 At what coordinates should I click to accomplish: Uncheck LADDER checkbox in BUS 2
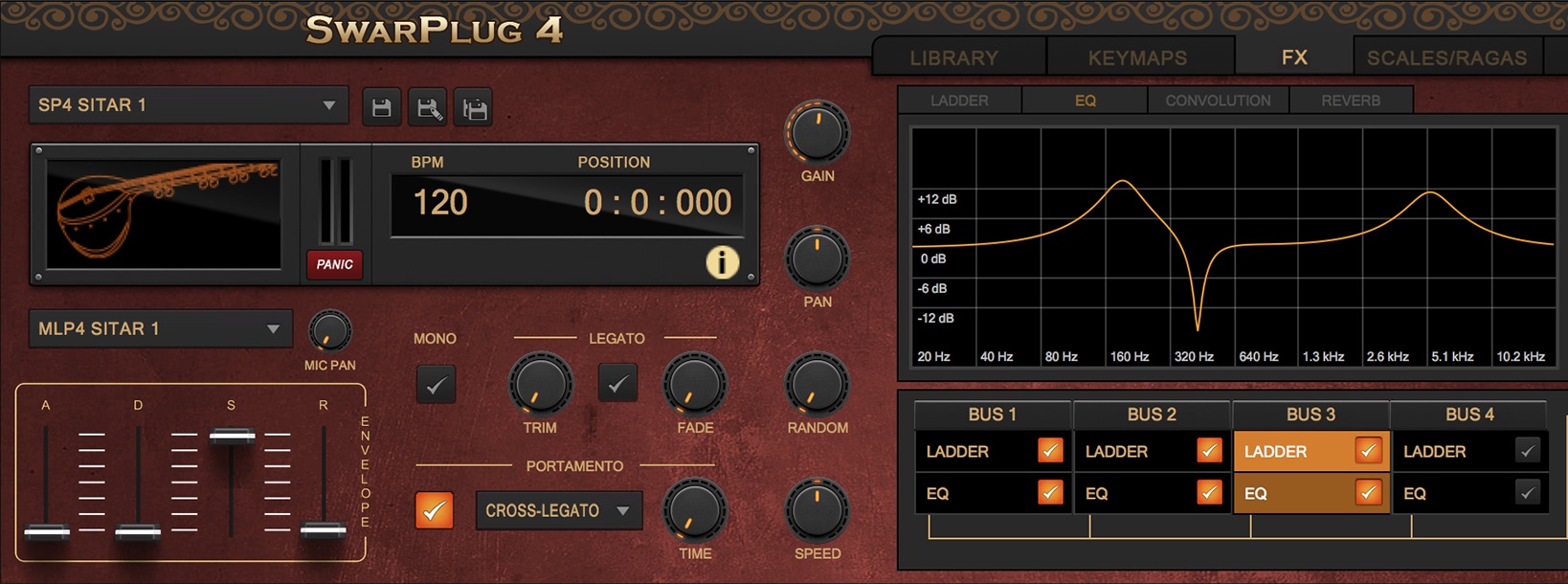pyautogui.click(x=1209, y=451)
